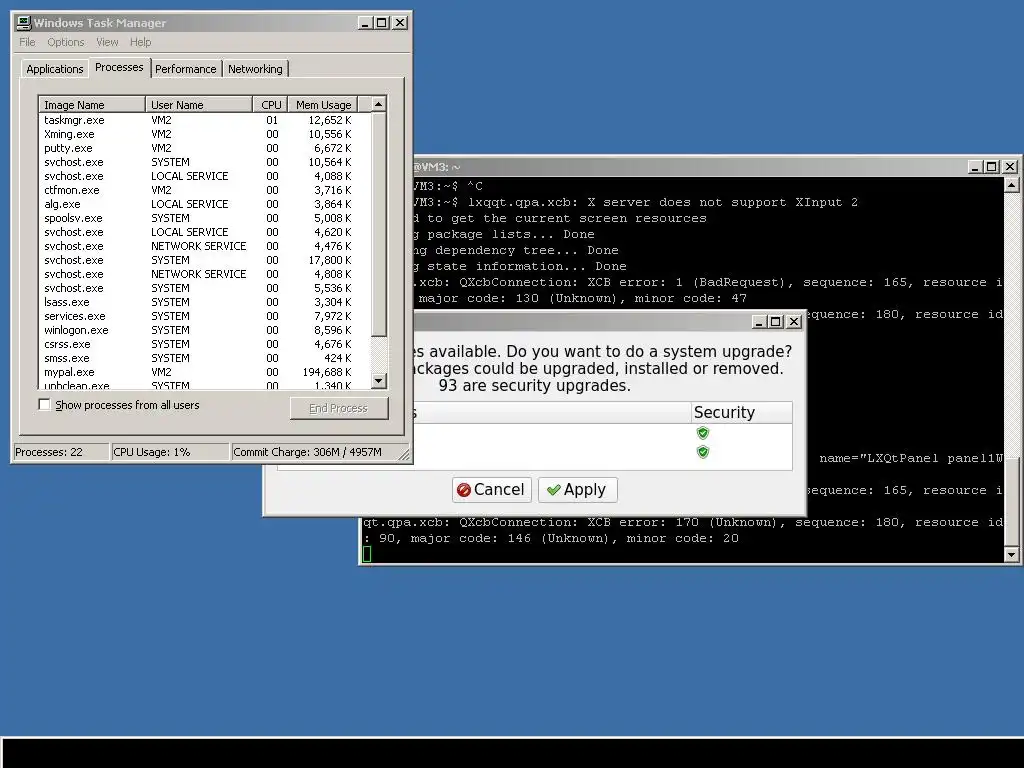Click the terminal window scroll down arrow
This screenshot has height=768, width=1024.
[1011, 555]
